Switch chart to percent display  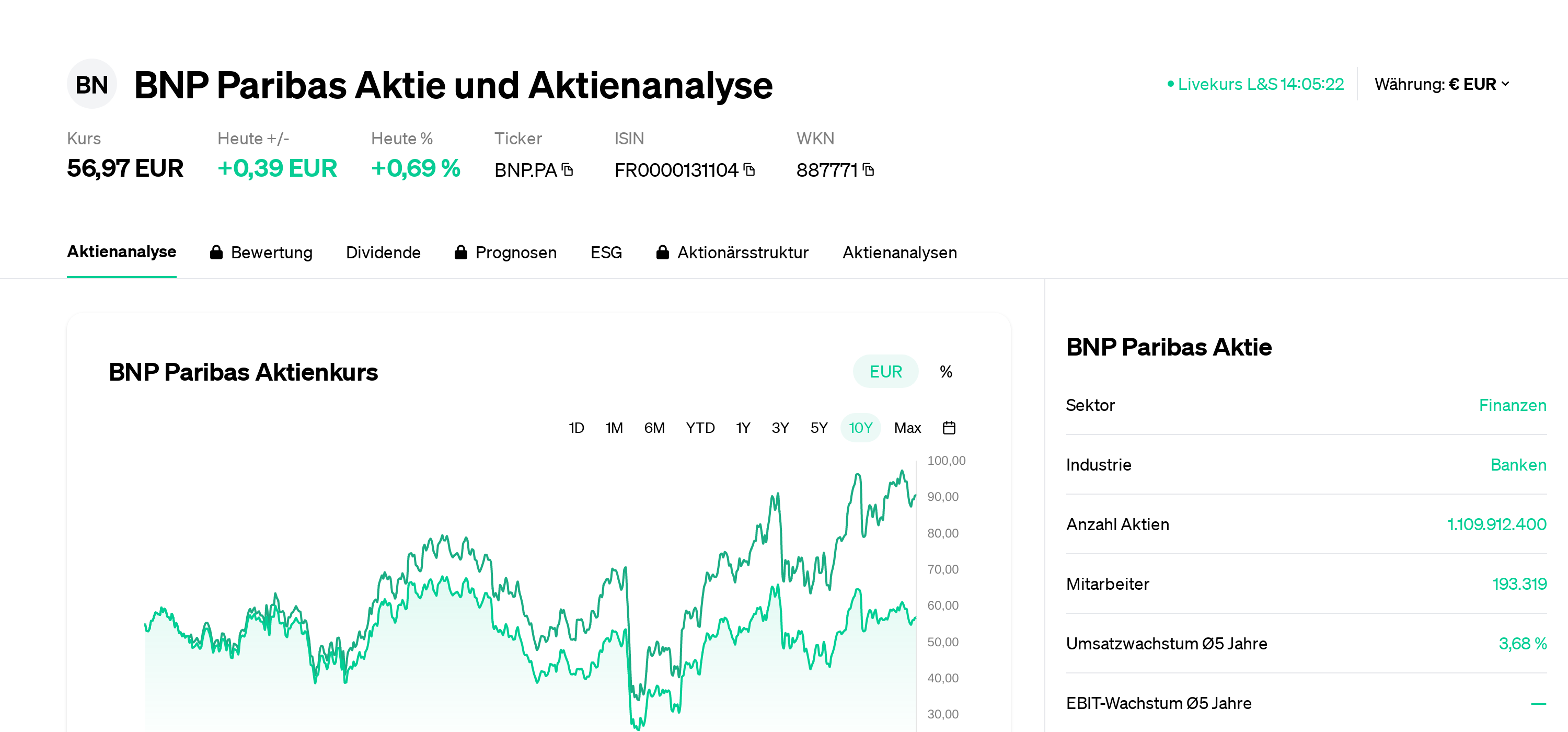[x=946, y=371]
